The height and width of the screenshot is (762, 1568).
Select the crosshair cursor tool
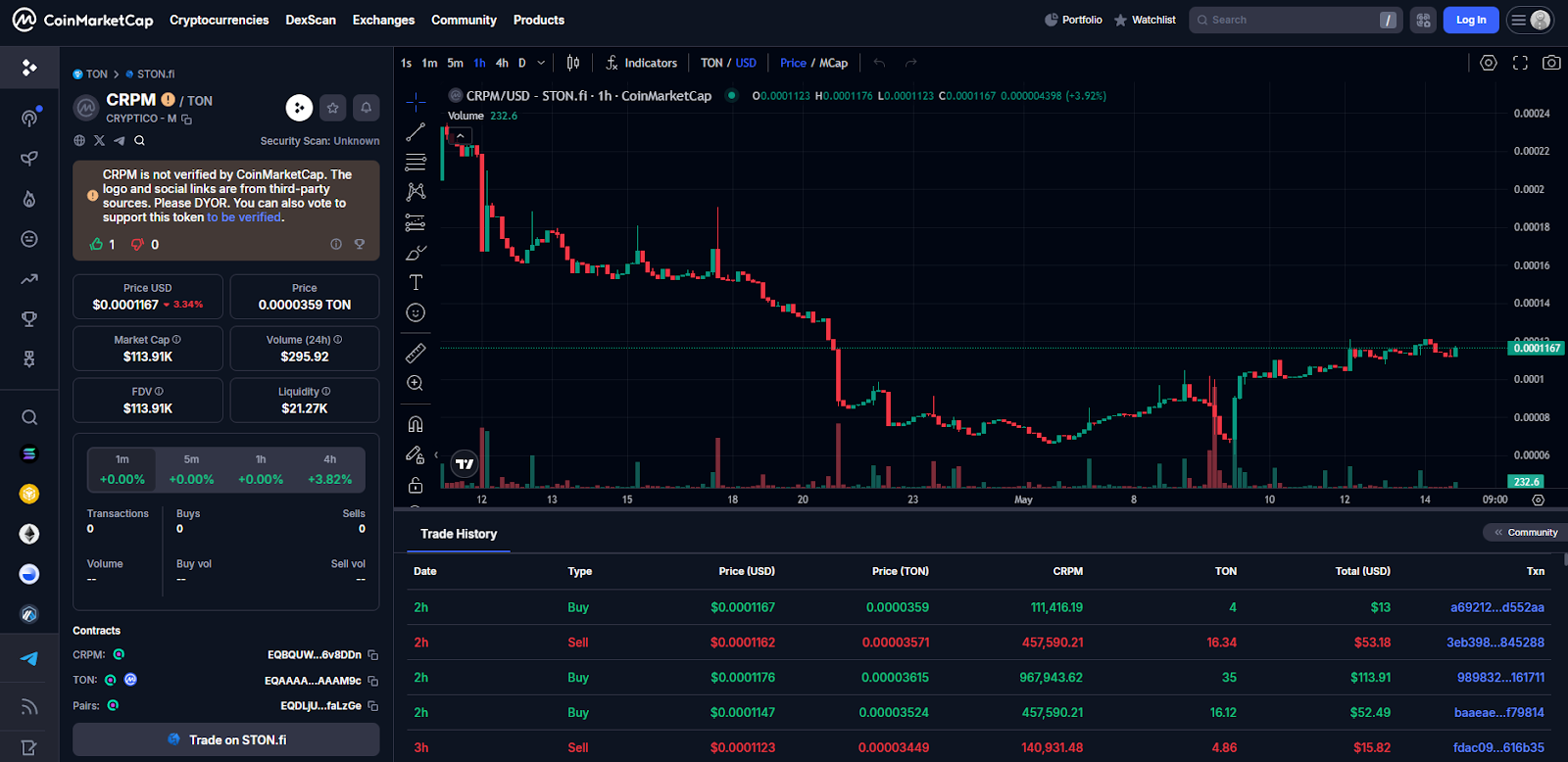coord(416,101)
